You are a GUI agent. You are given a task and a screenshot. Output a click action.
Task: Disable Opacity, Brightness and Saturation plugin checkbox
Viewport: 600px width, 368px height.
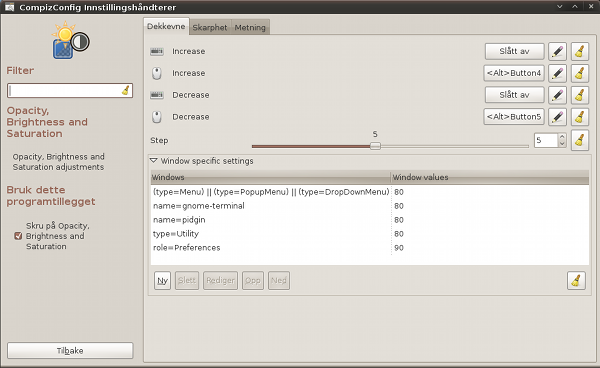tap(18, 236)
